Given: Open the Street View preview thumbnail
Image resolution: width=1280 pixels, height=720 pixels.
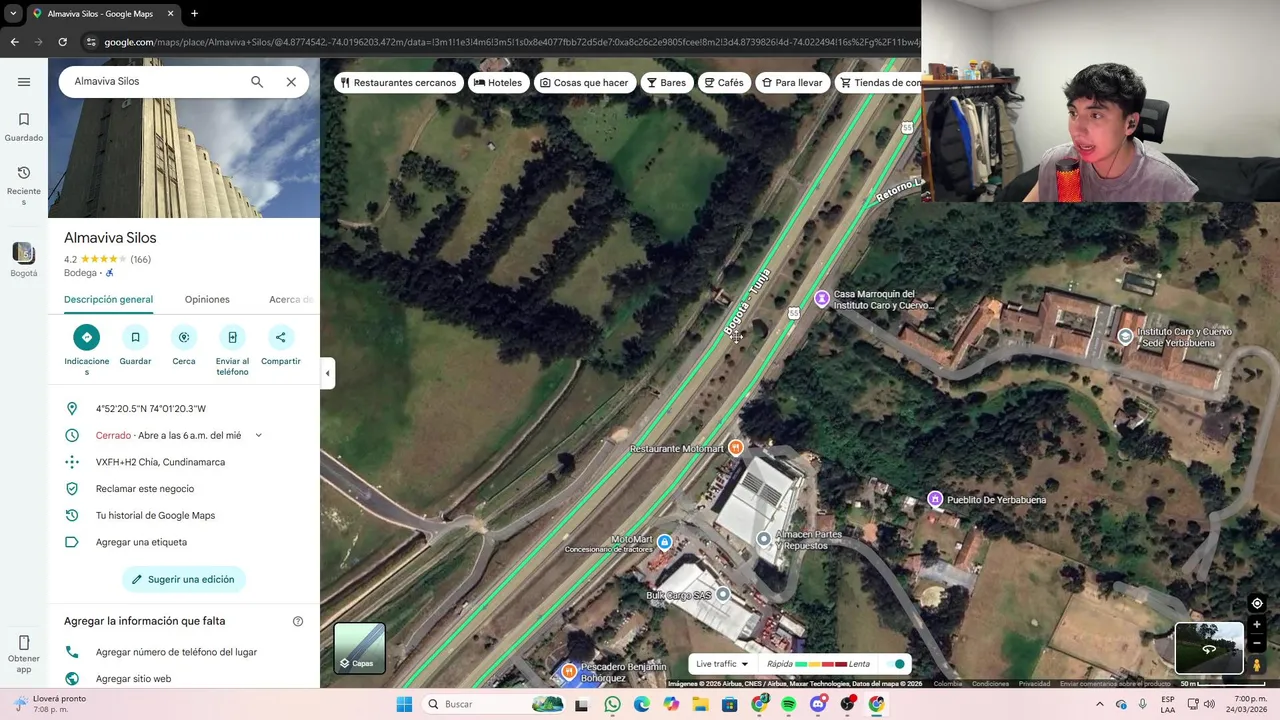Looking at the screenshot, I should coord(1209,648).
